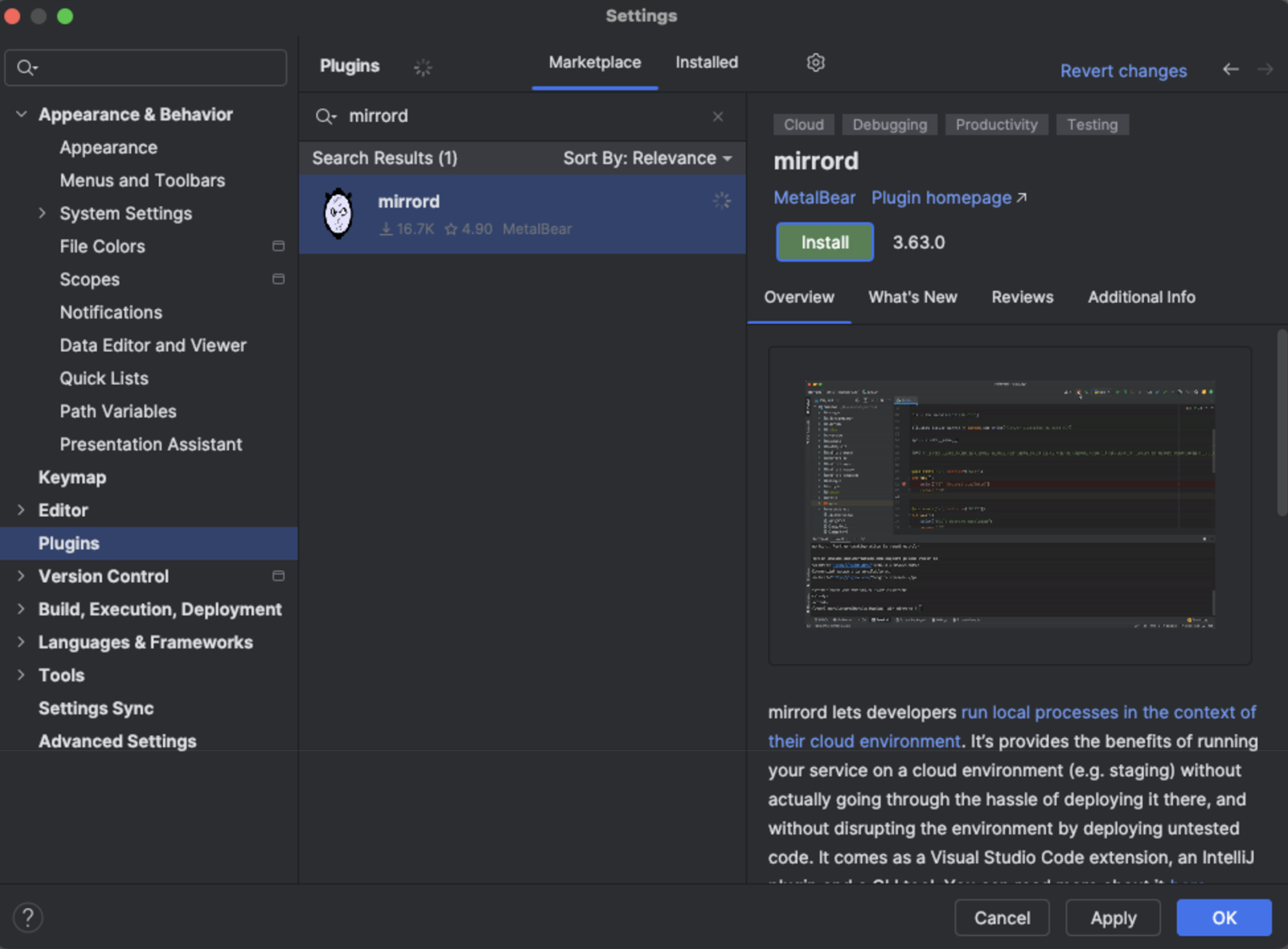Click the plugin search magnifier icon
Viewport: 1288px width, 949px height.
pos(325,116)
